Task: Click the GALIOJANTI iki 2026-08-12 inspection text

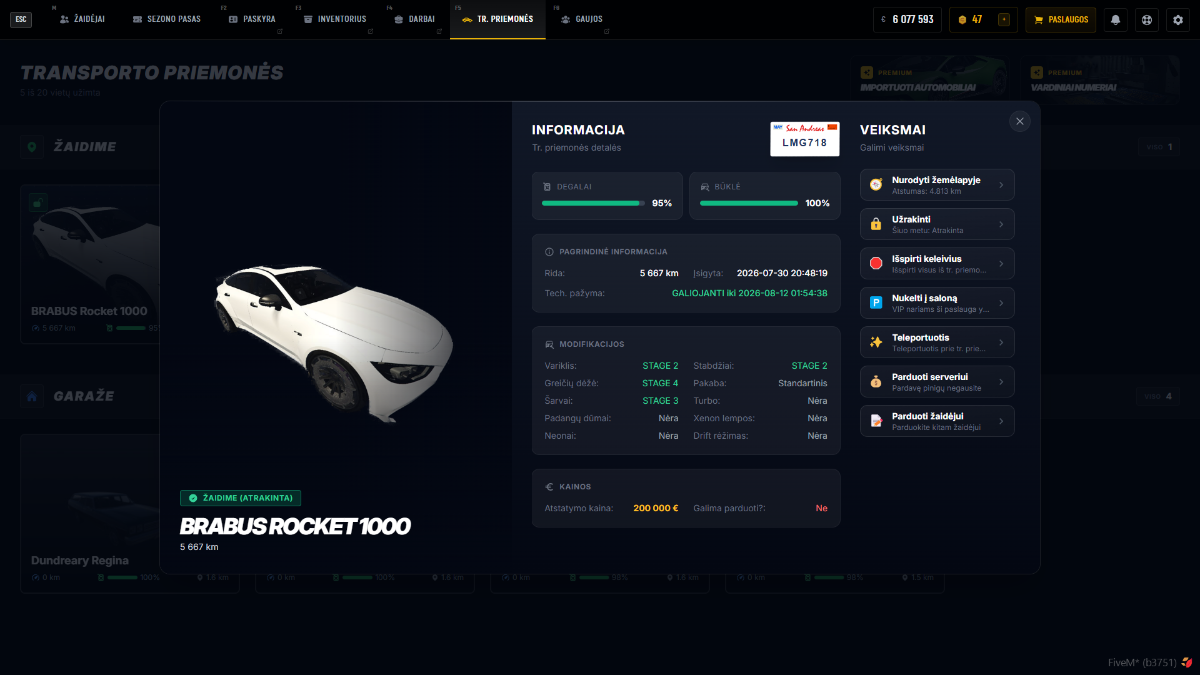Action: (x=750, y=293)
